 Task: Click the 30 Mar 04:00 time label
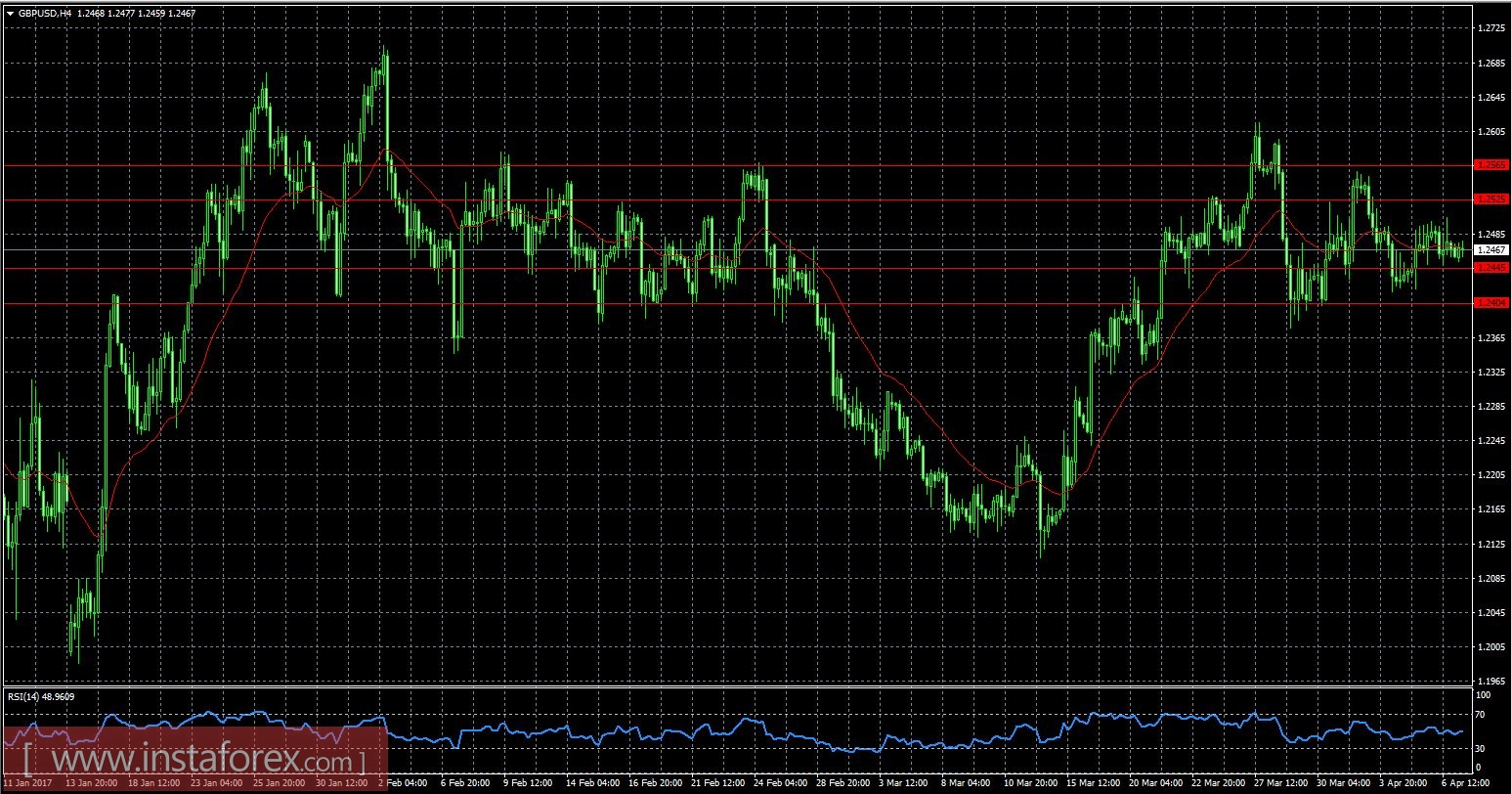tap(1343, 783)
